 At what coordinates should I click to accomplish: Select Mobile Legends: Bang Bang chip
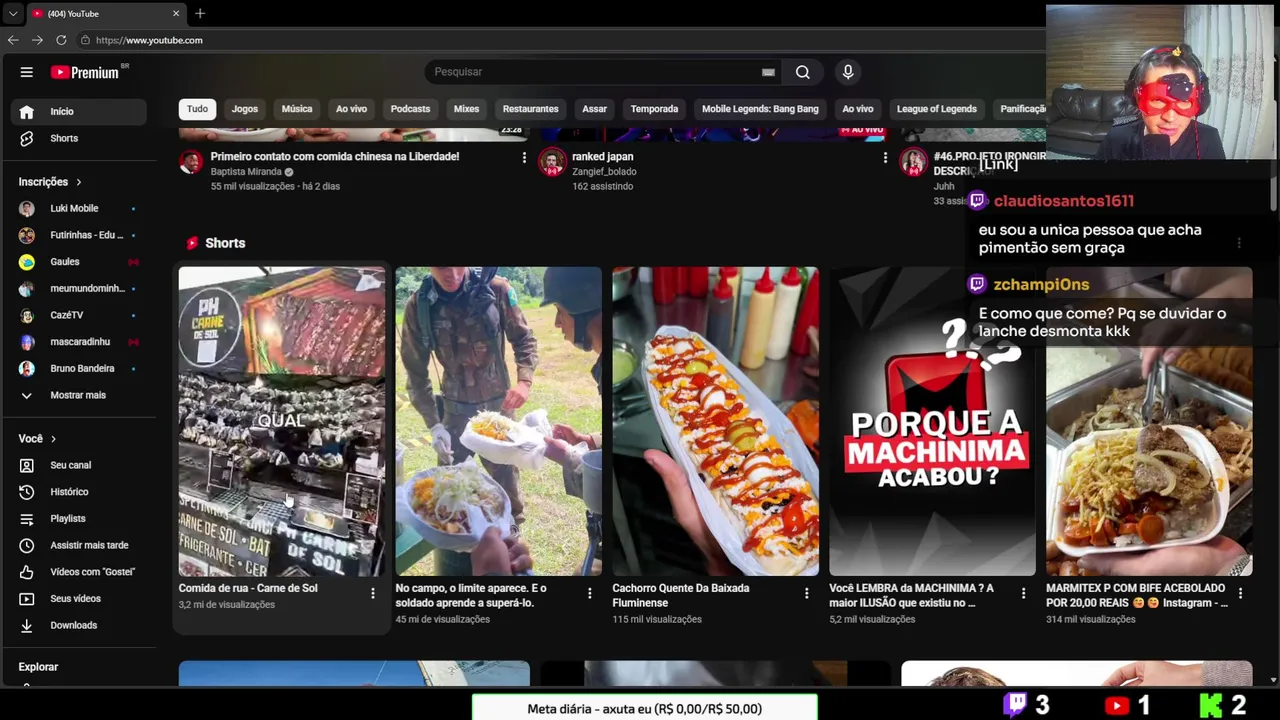tap(760, 109)
